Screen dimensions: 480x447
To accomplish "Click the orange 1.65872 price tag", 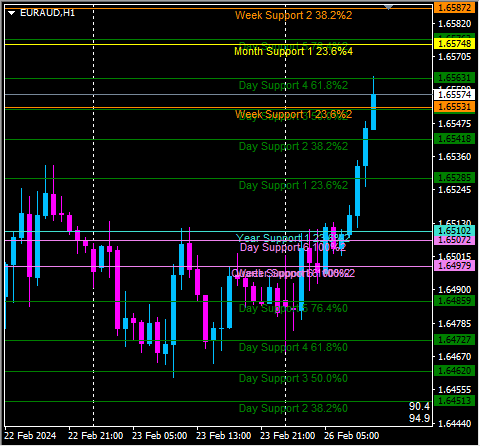I will (x=455, y=8).
